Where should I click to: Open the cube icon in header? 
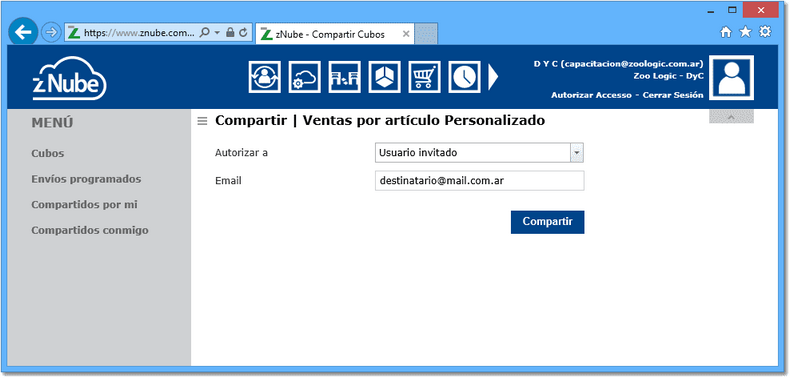[384, 77]
